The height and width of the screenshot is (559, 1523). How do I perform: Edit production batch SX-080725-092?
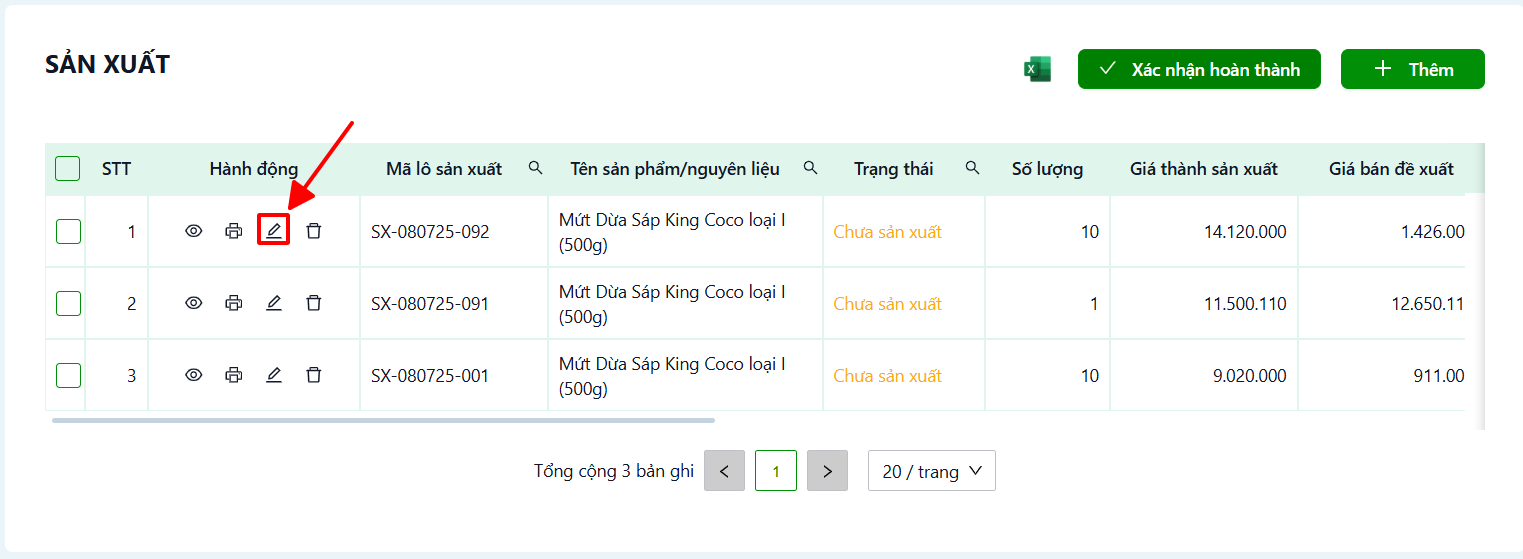274,231
